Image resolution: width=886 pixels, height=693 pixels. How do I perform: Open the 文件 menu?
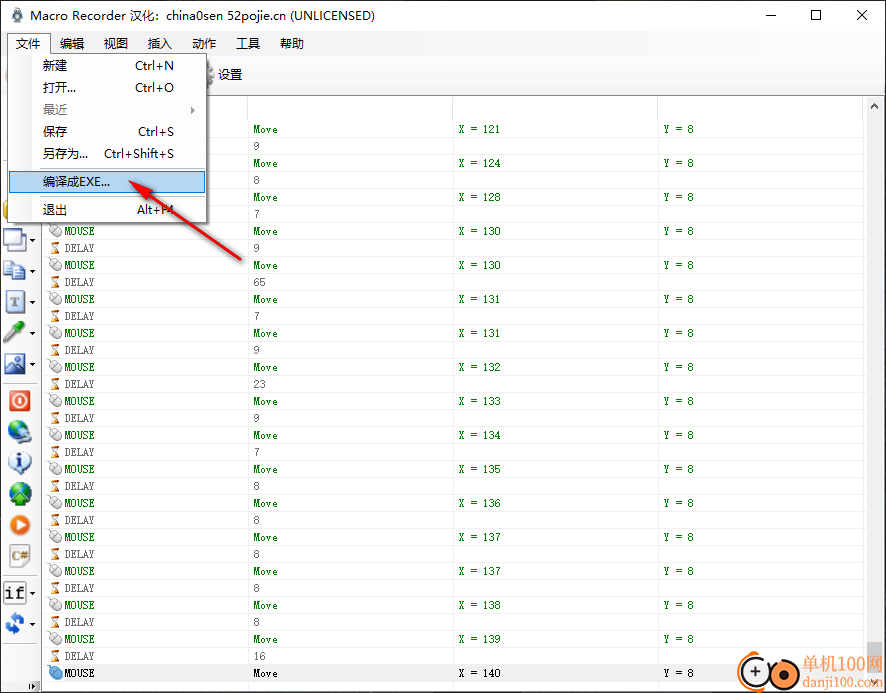point(28,44)
